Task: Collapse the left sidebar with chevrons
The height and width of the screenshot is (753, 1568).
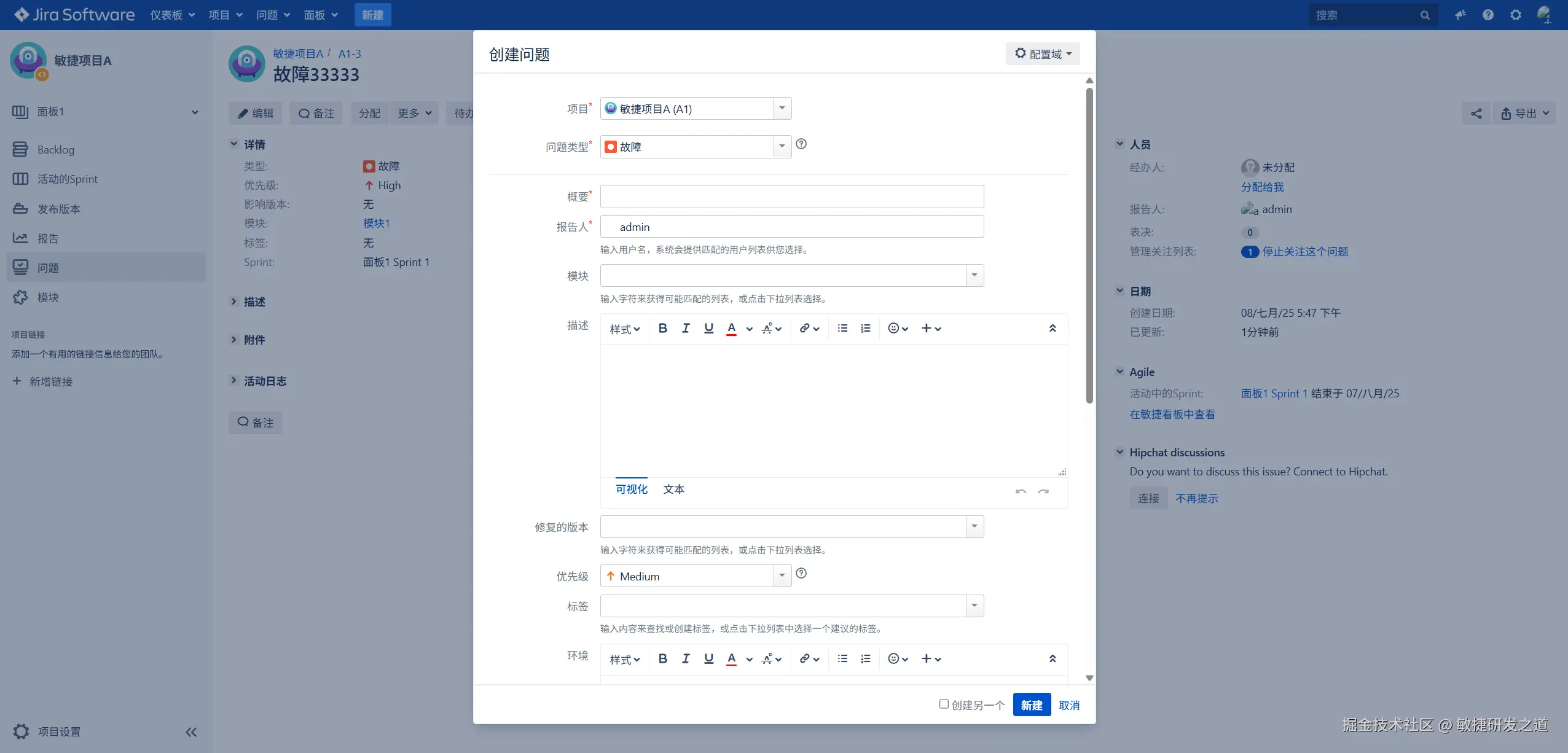Action: click(191, 732)
